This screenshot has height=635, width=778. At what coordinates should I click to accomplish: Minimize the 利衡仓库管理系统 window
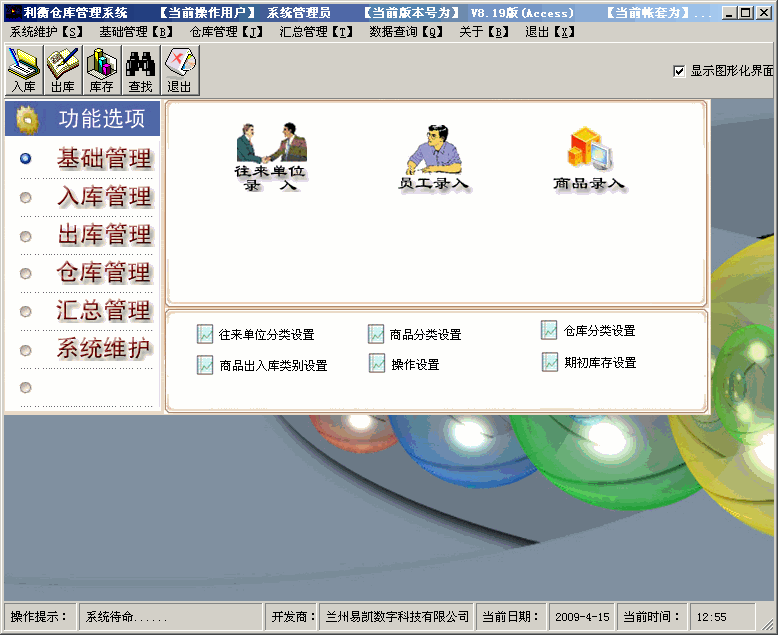728,13
